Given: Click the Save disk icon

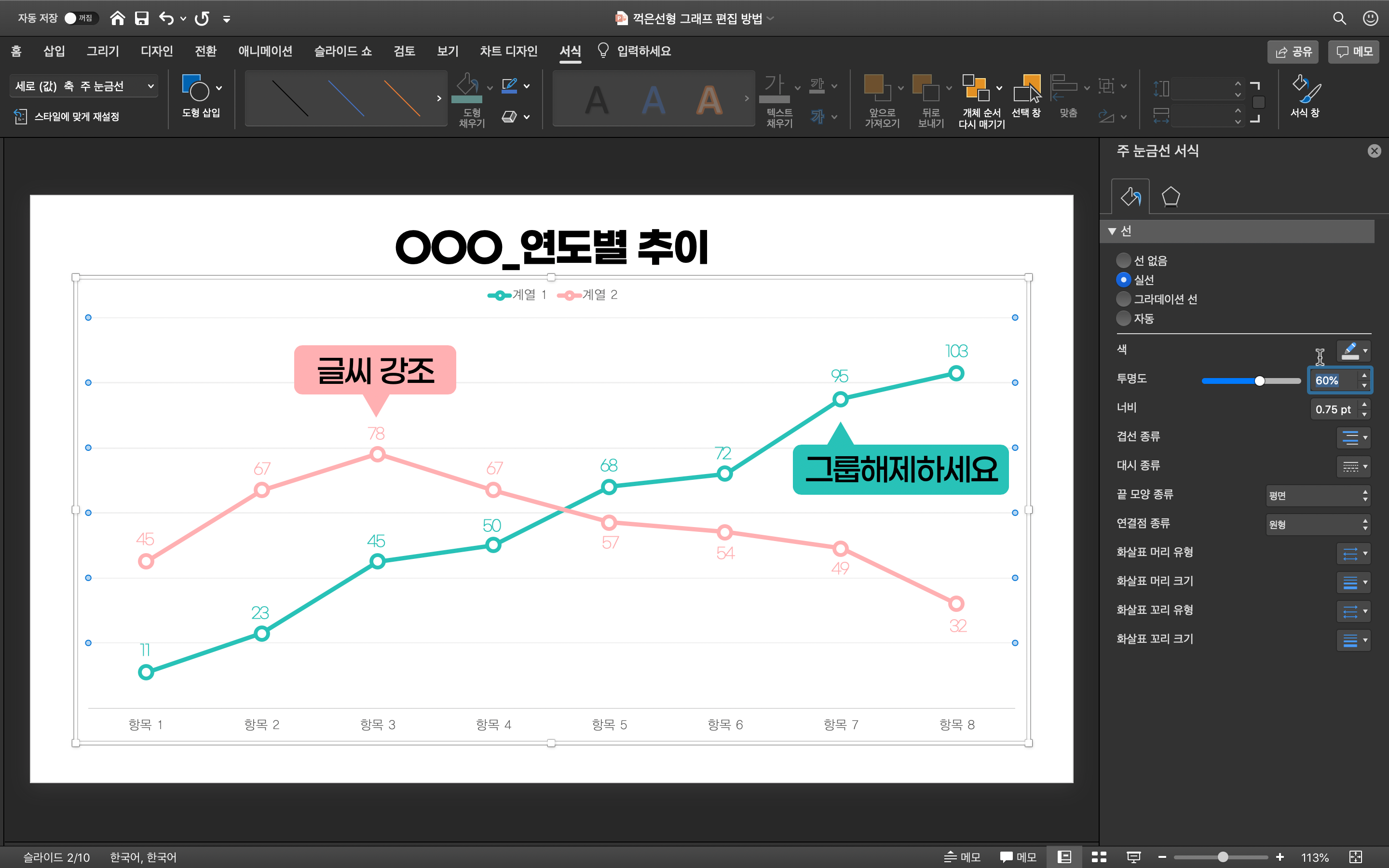Looking at the screenshot, I should pos(141,18).
